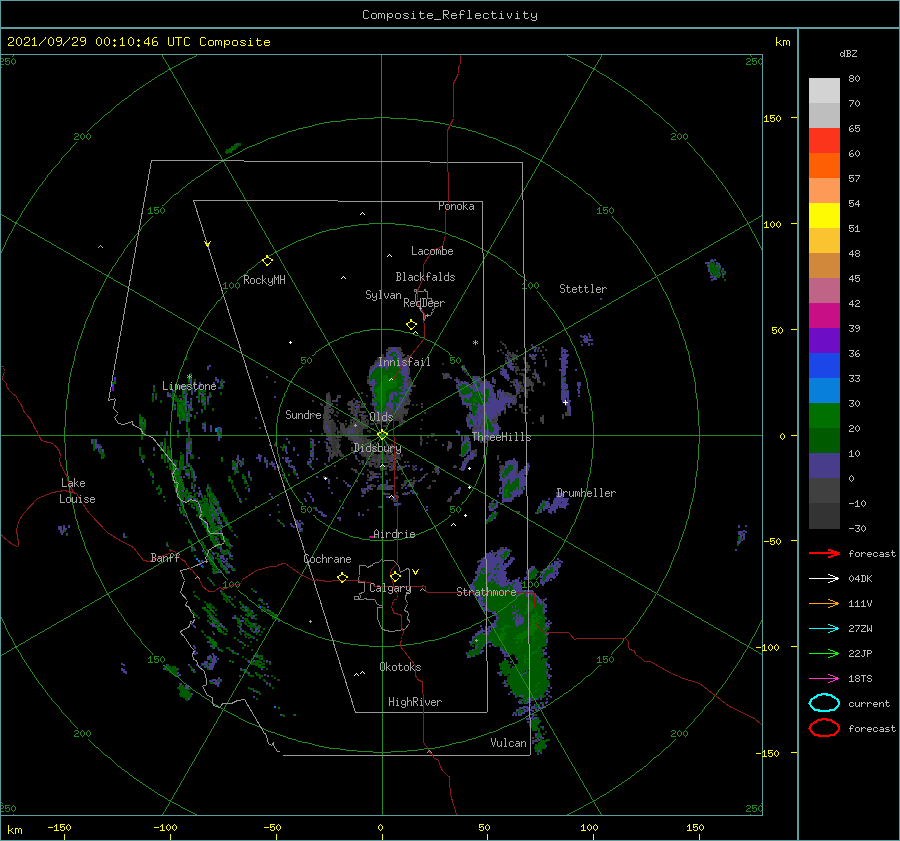Select the Strathmore label on the map
The height and width of the screenshot is (841, 900).
pos(486,592)
